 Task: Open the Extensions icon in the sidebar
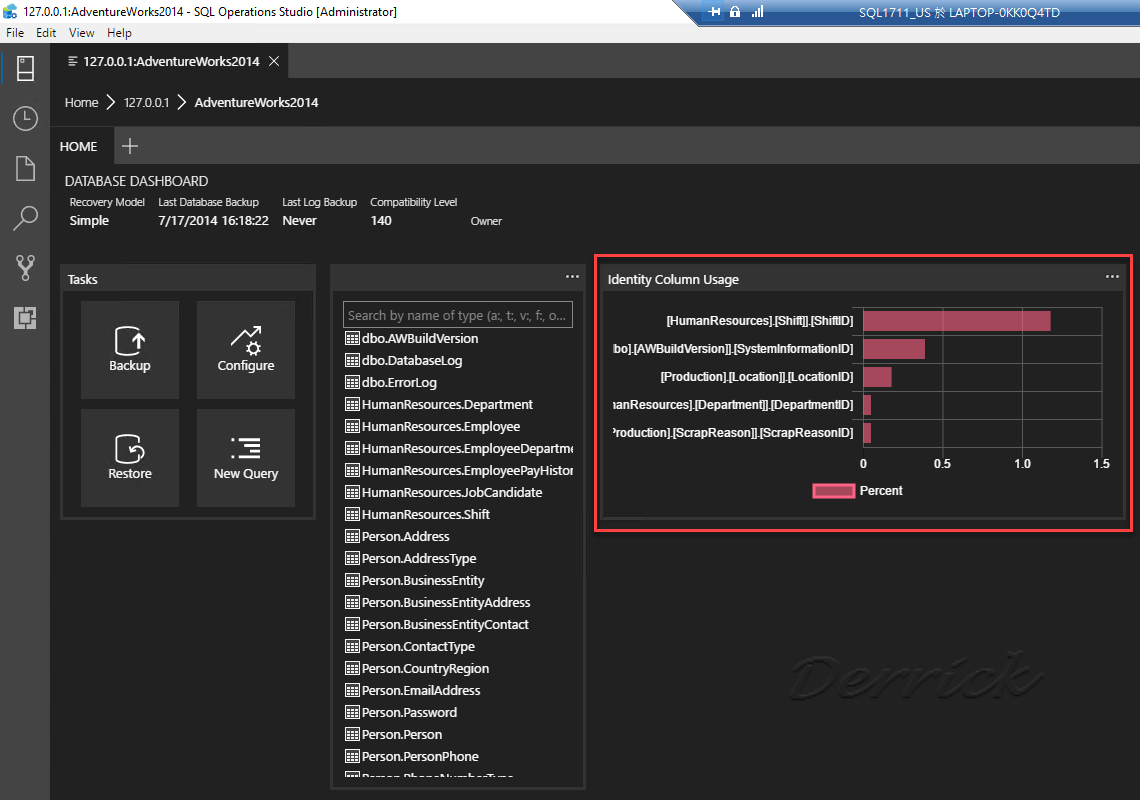24,318
